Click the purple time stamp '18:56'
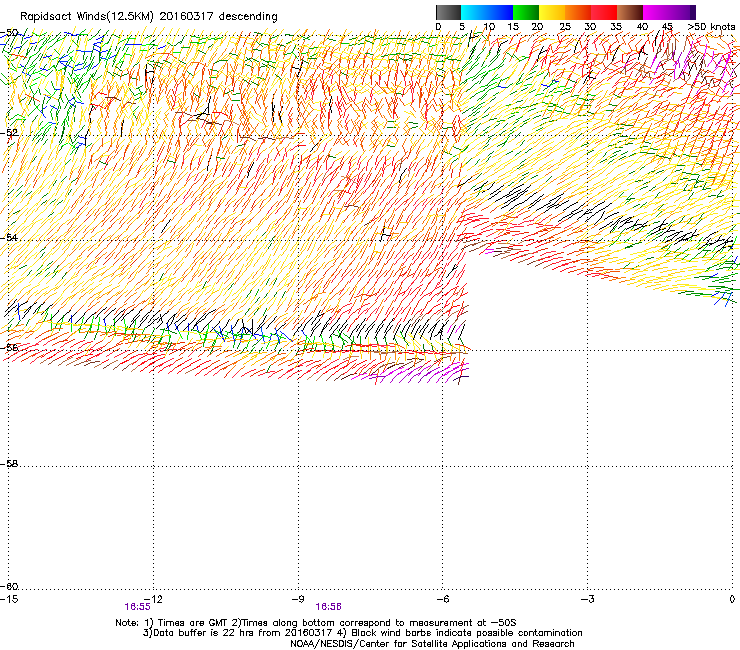Viewport: 740px width, 650px height. coord(328,607)
